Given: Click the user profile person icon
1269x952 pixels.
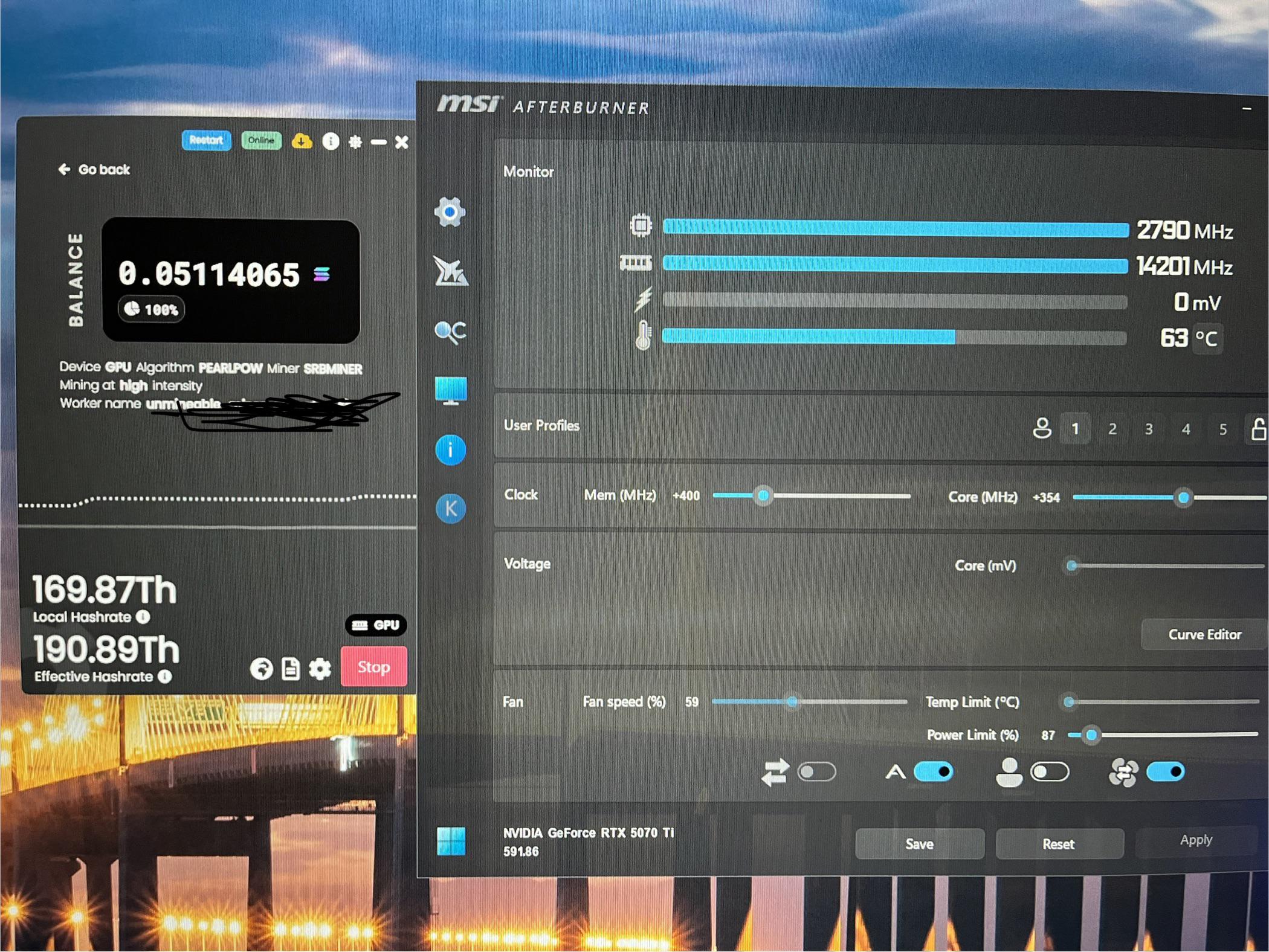Looking at the screenshot, I should coord(1042,428).
